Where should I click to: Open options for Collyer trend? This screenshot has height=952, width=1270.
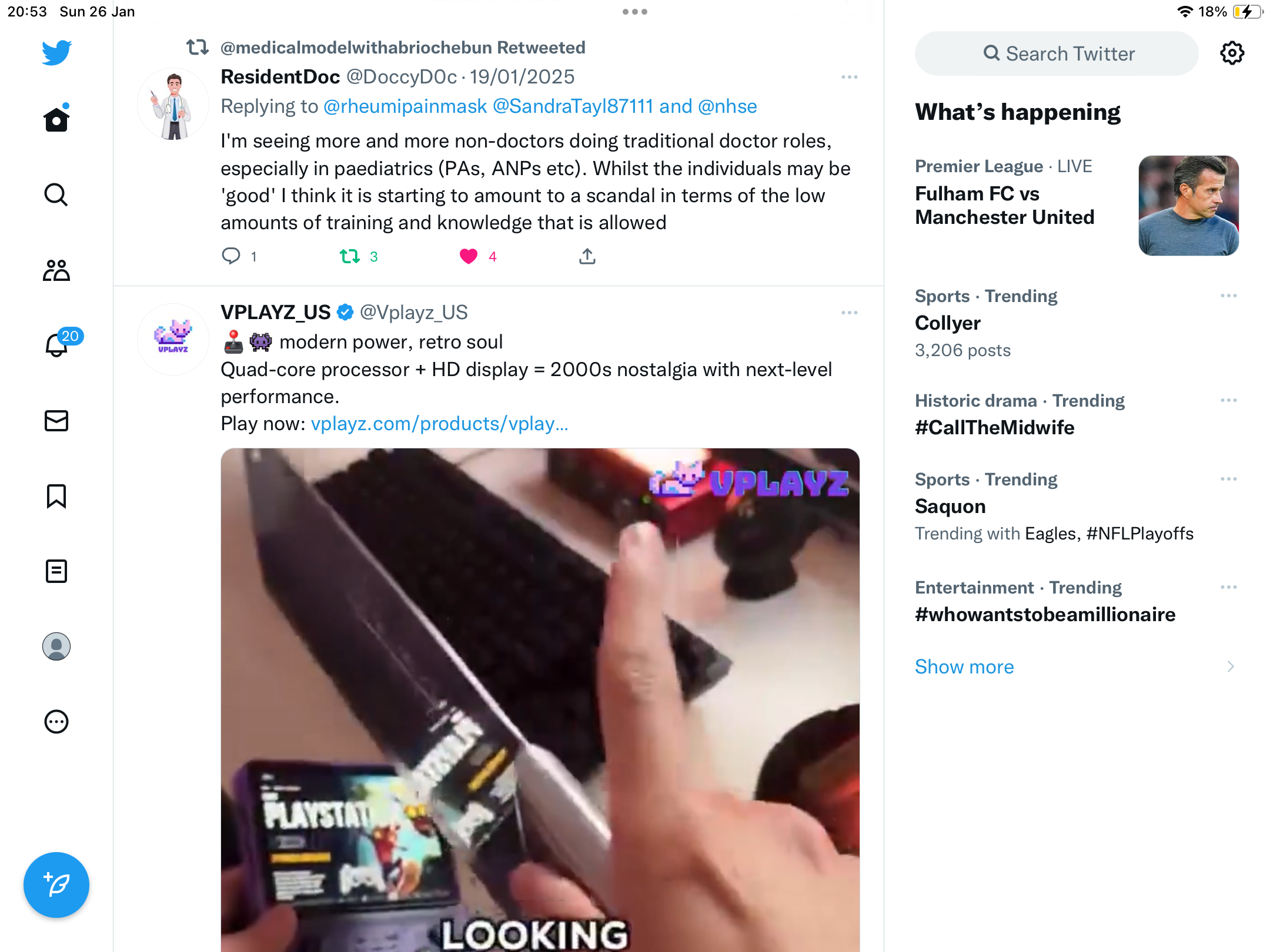[x=1229, y=296]
